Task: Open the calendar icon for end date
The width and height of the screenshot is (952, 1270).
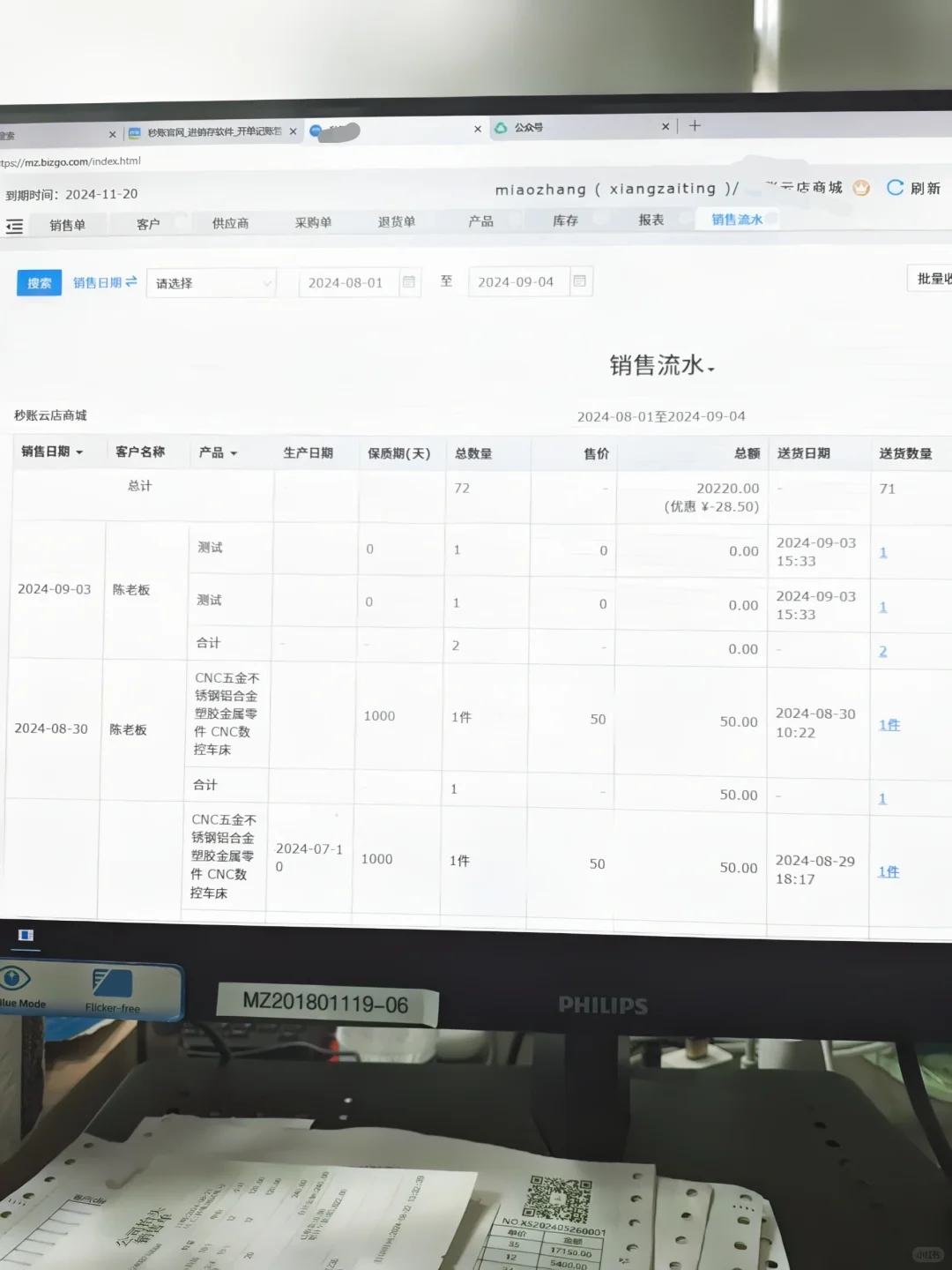Action: 580,280
